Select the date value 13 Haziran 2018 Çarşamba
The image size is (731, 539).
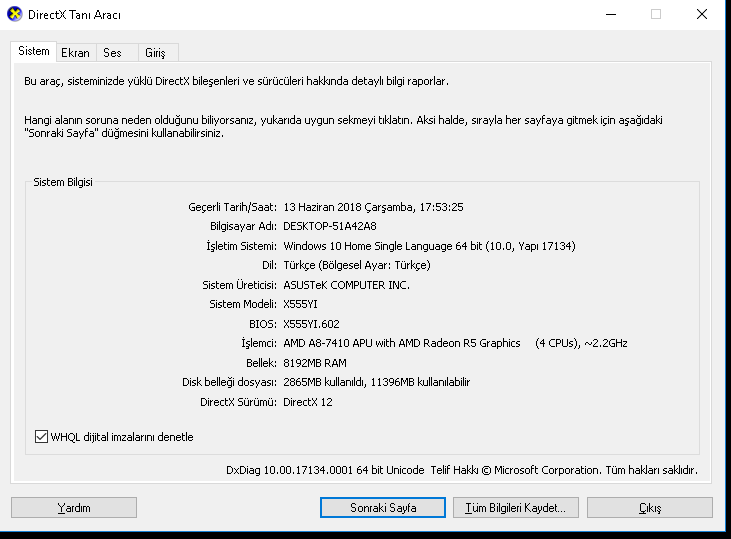click(x=349, y=207)
